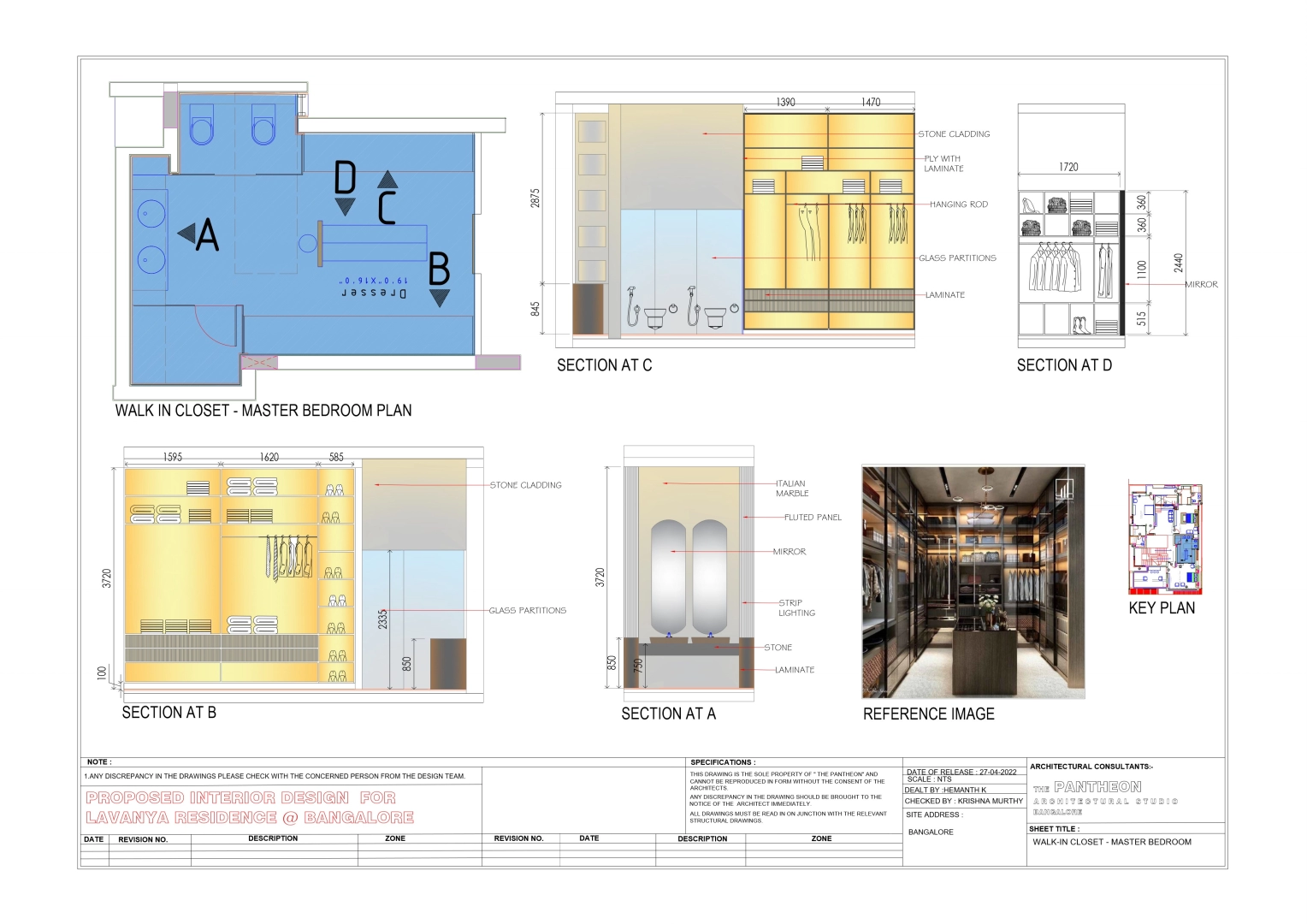1307x924 pixels.
Task: Click the Lavanya Residence project title text
Action: (250, 808)
